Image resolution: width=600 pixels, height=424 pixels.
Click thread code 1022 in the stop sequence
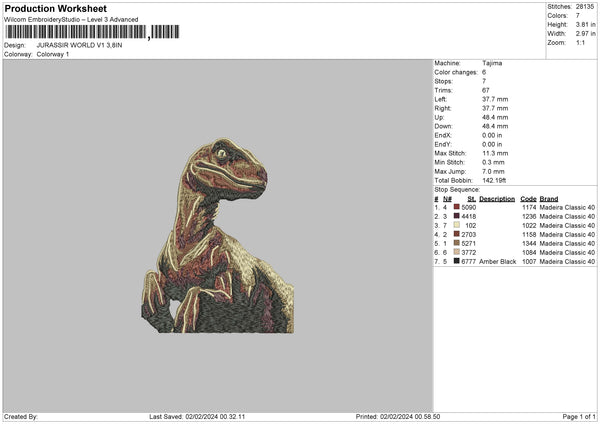click(x=529, y=225)
